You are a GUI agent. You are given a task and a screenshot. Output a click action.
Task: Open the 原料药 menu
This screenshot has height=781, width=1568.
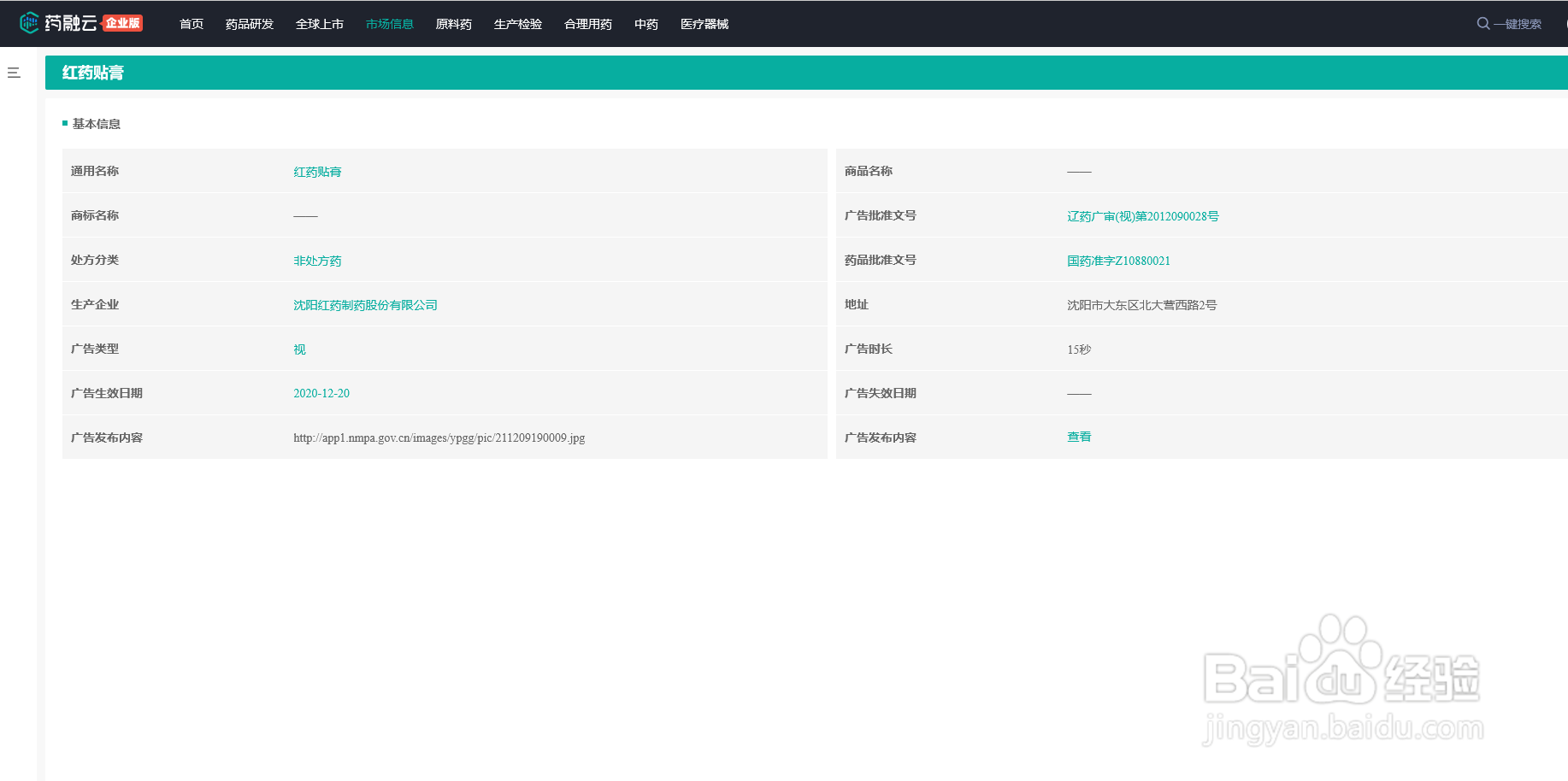click(454, 24)
